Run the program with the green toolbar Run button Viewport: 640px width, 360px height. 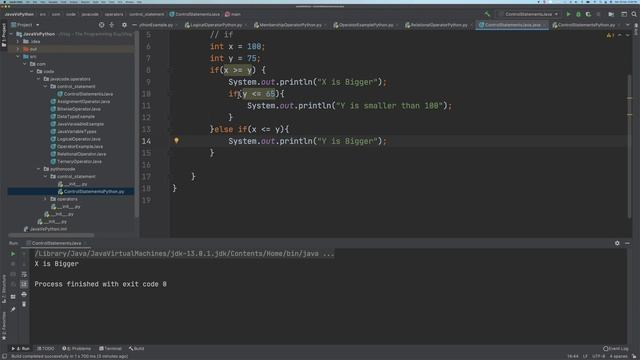click(x=568, y=14)
